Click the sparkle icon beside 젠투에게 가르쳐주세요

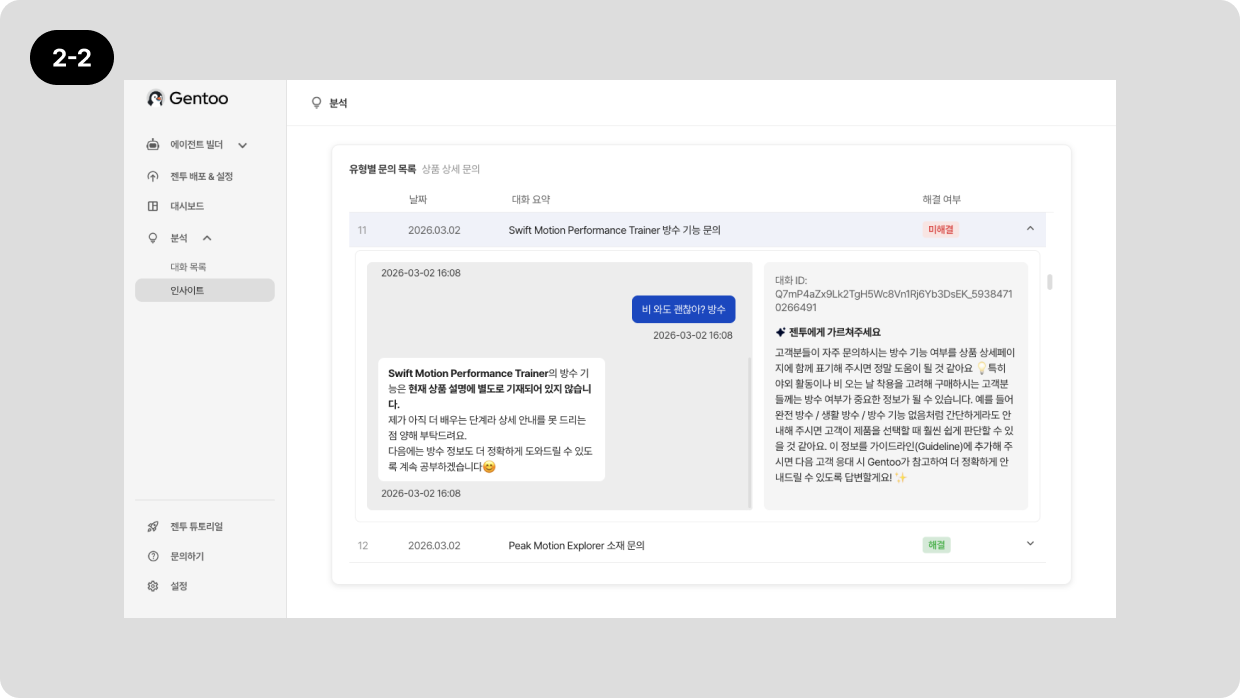(781, 332)
